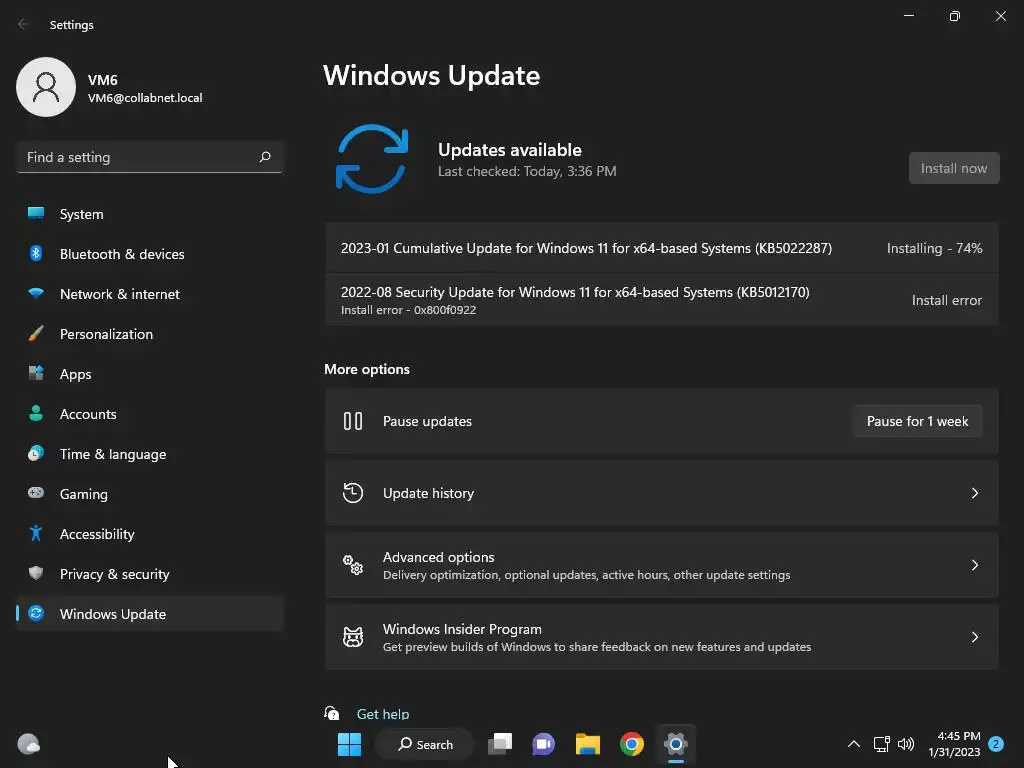The height and width of the screenshot is (768, 1024).
Task: Open Network & internet settings
Action: [x=150, y=294]
